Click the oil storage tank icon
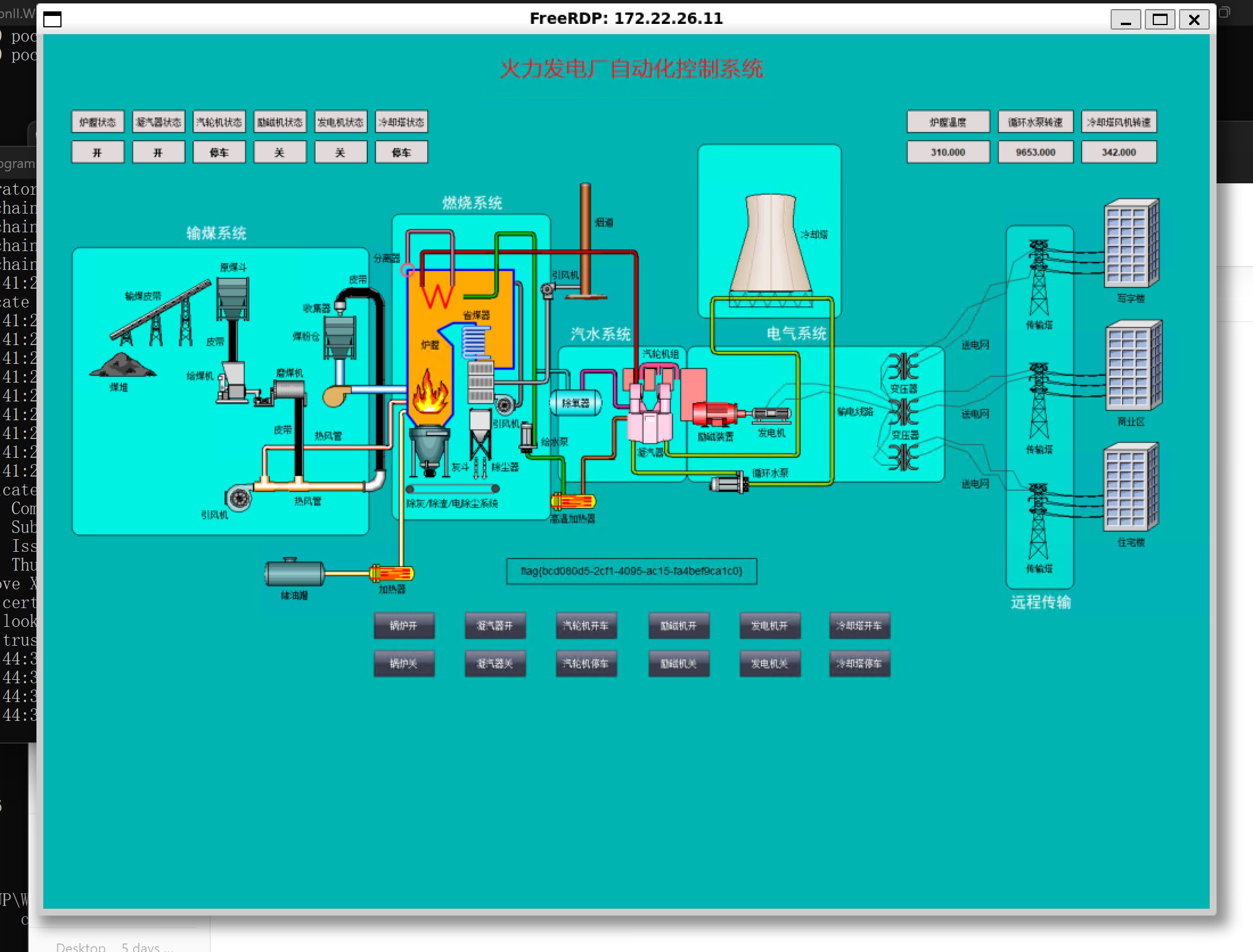This screenshot has width=1253, height=952. 294,573
